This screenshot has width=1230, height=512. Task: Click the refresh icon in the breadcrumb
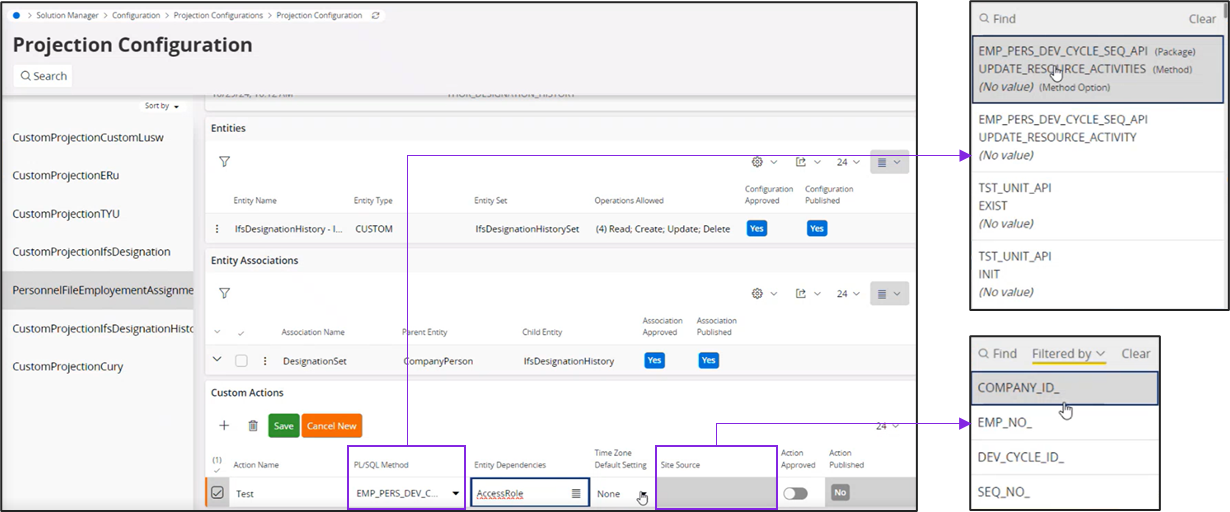375,16
